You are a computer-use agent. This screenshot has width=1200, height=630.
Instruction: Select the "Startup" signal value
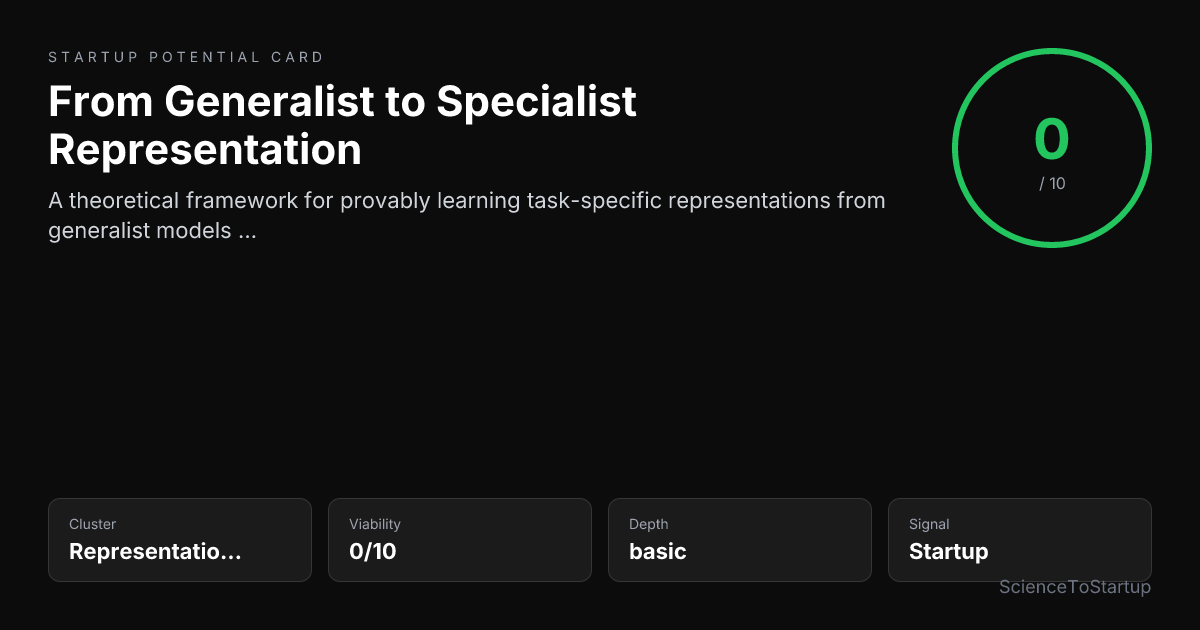pos(949,551)
